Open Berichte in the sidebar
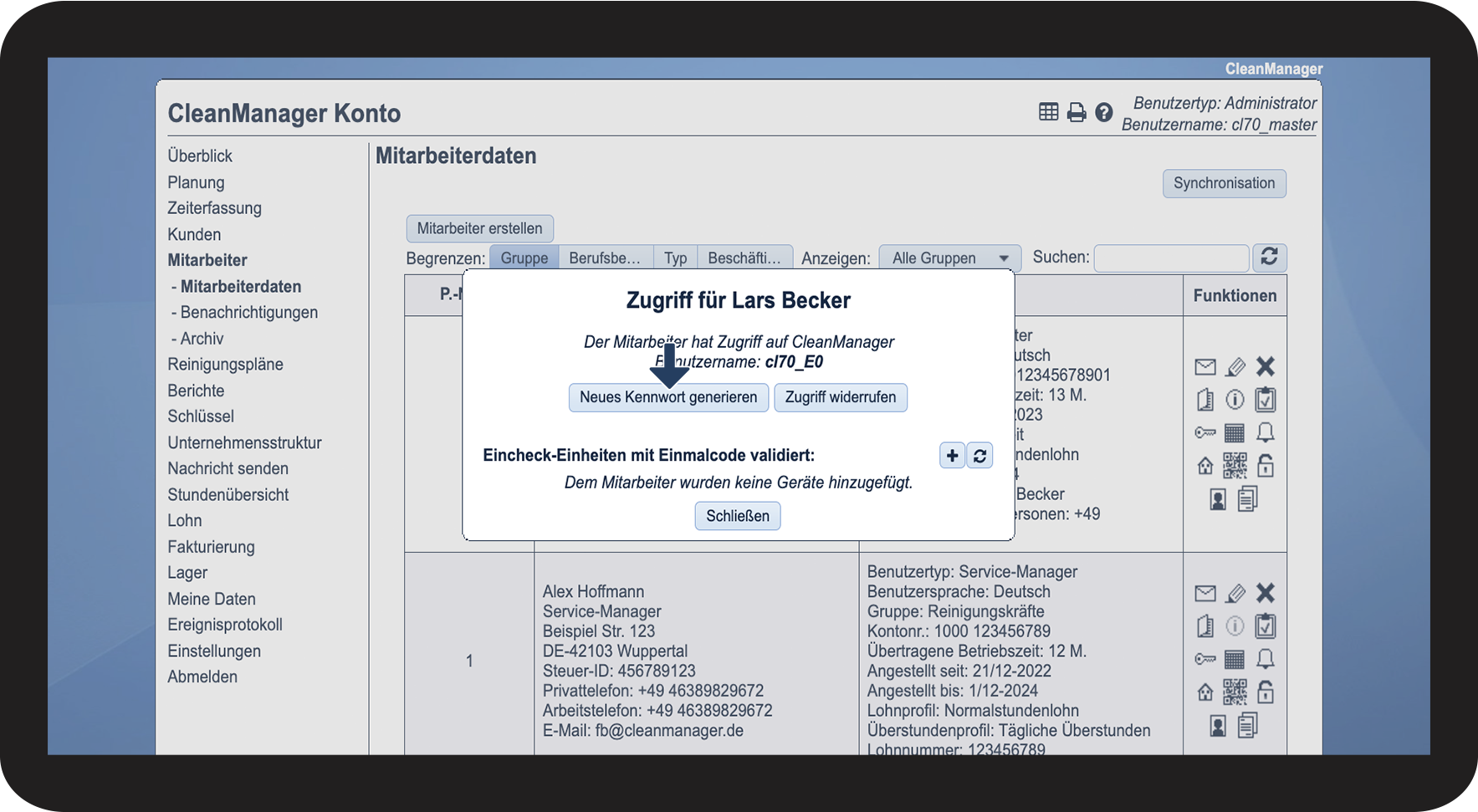 [196, 391]
